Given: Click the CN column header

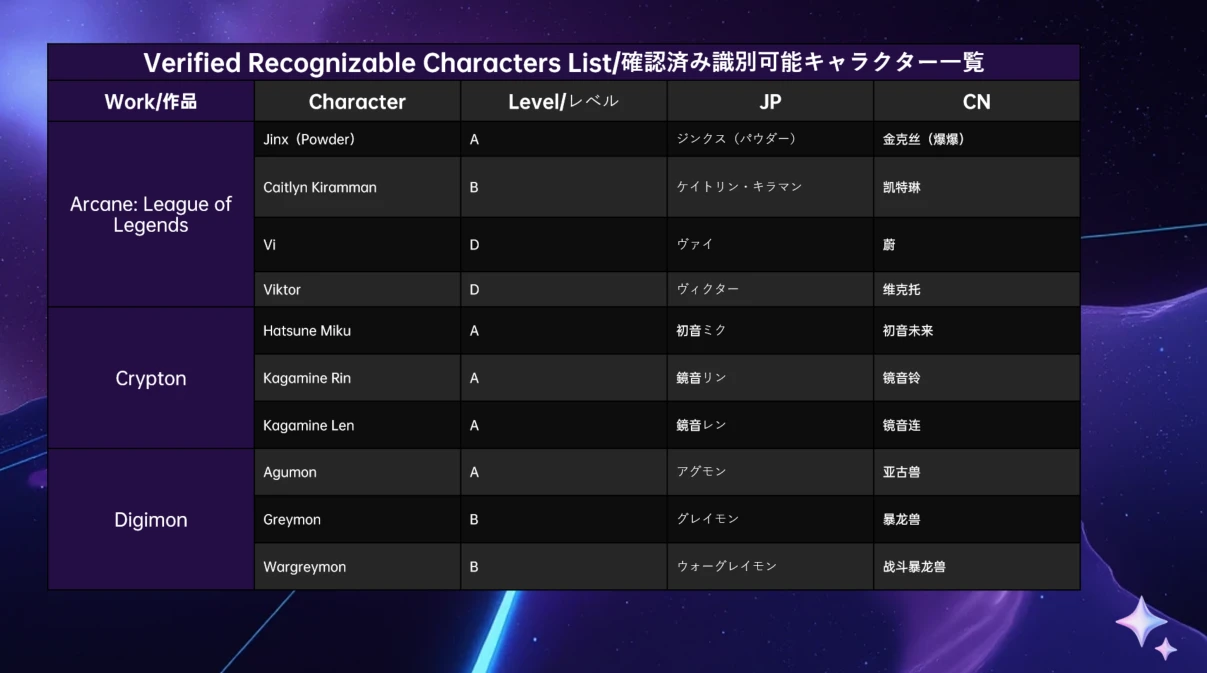Looking at the screenshot, I should [976, 102].
